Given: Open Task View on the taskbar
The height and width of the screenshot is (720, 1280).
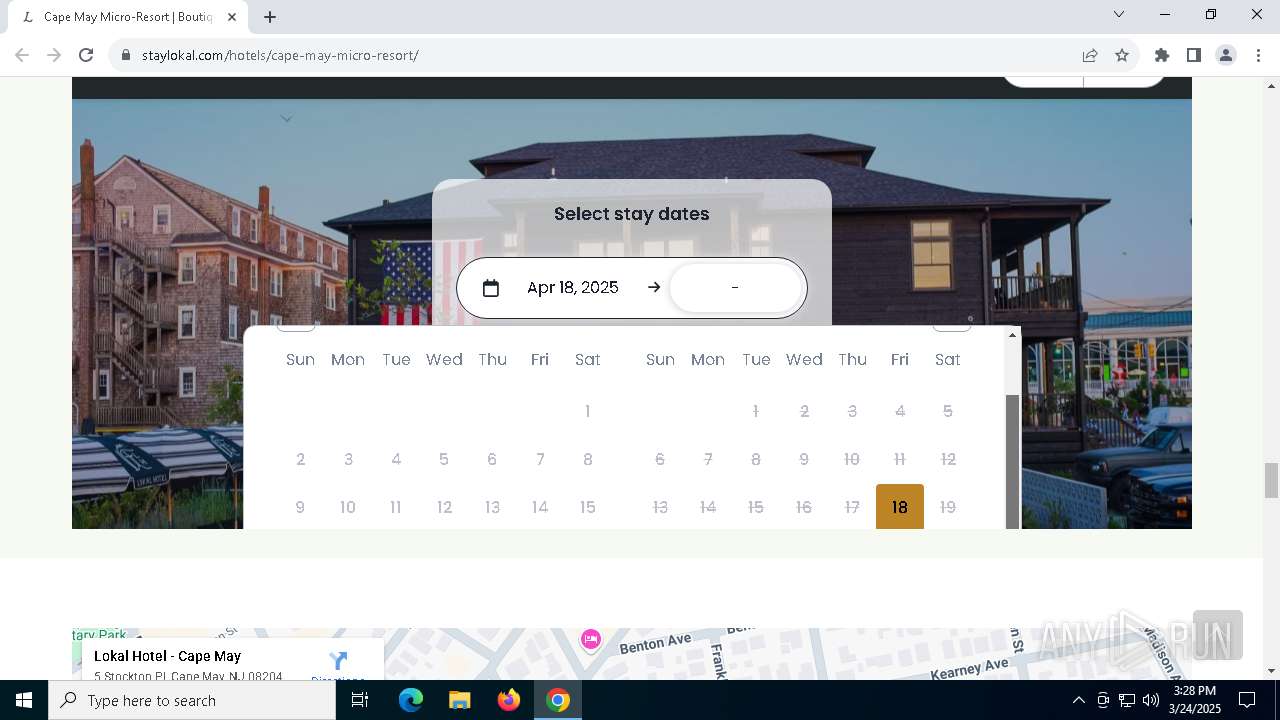Looking at the screenshot, I should click(x=360, y=700).
